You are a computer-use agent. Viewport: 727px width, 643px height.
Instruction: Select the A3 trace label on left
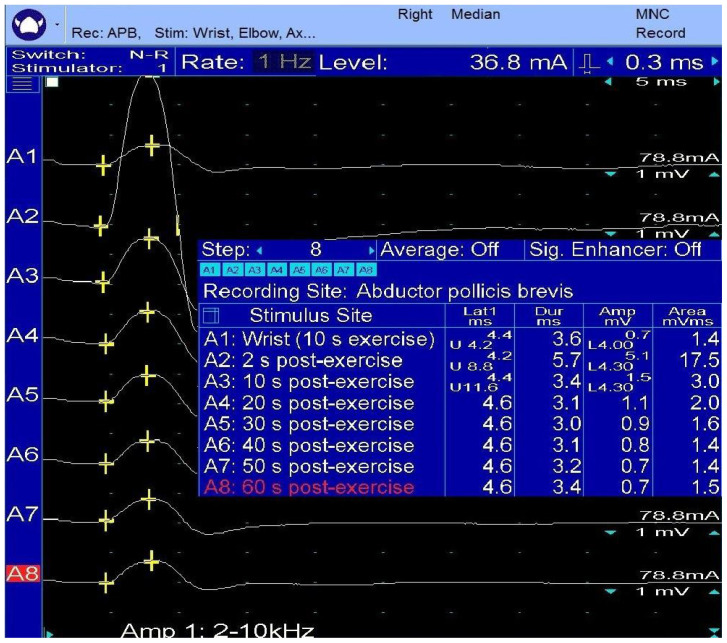click(x=22, y=276)
